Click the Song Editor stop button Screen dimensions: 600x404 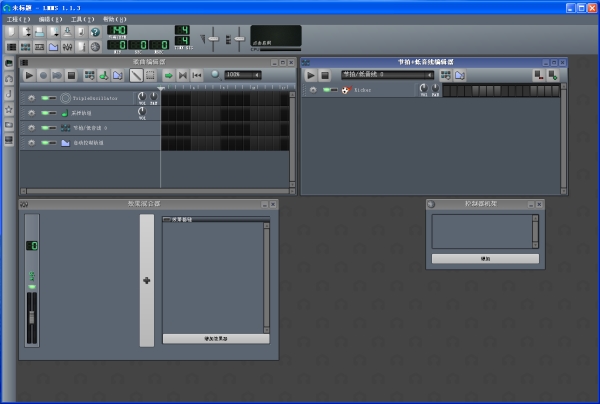pos(71,75)
